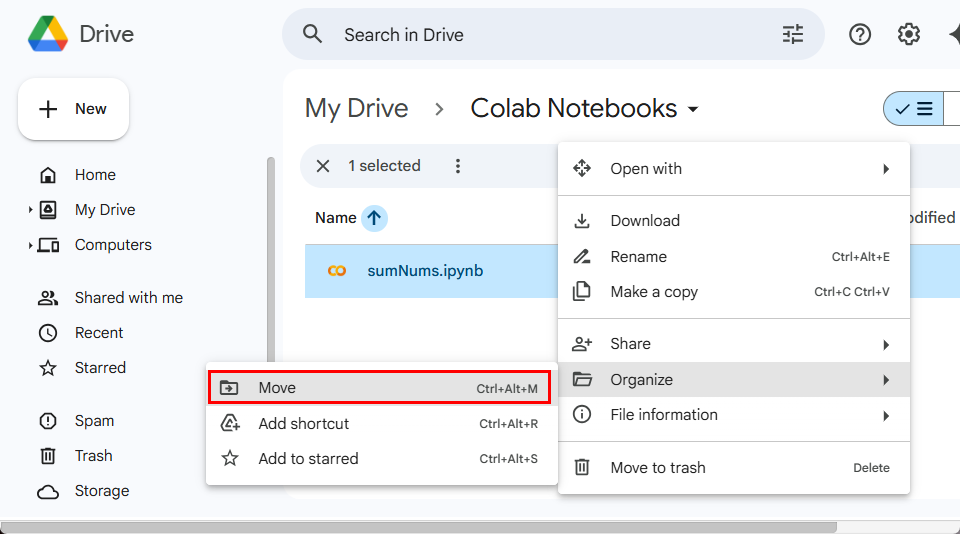
Task: Open Storage in the sidebar
Action: (102, 491)
